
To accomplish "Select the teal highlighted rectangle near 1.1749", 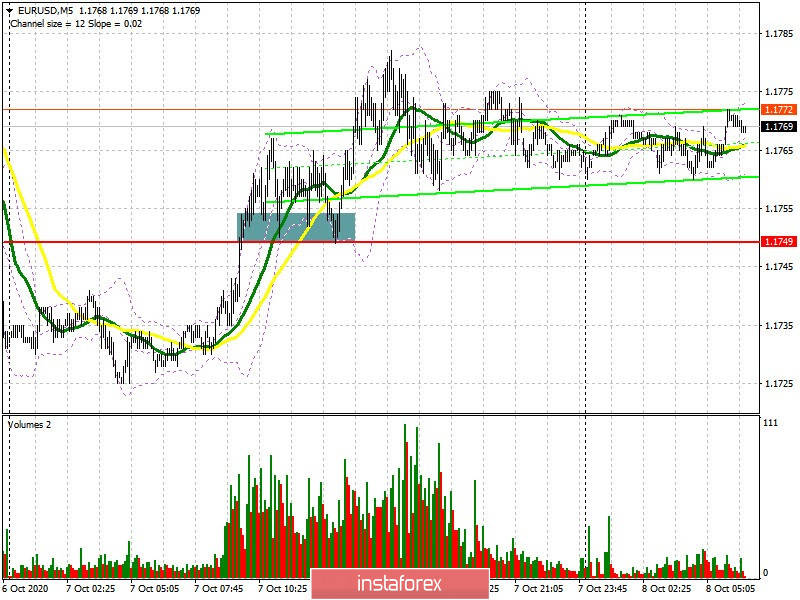I will (x=296, y=227).
